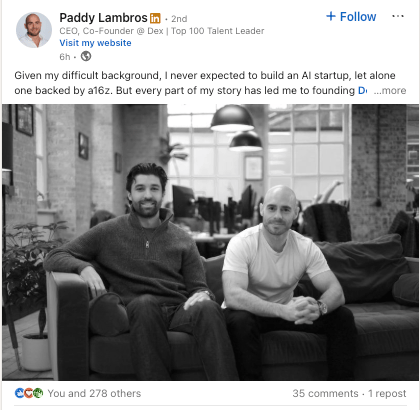This screenshot has width=420, height=410.
Task: Open the three-dot post options menu
Action: click(x=398, y=16)
